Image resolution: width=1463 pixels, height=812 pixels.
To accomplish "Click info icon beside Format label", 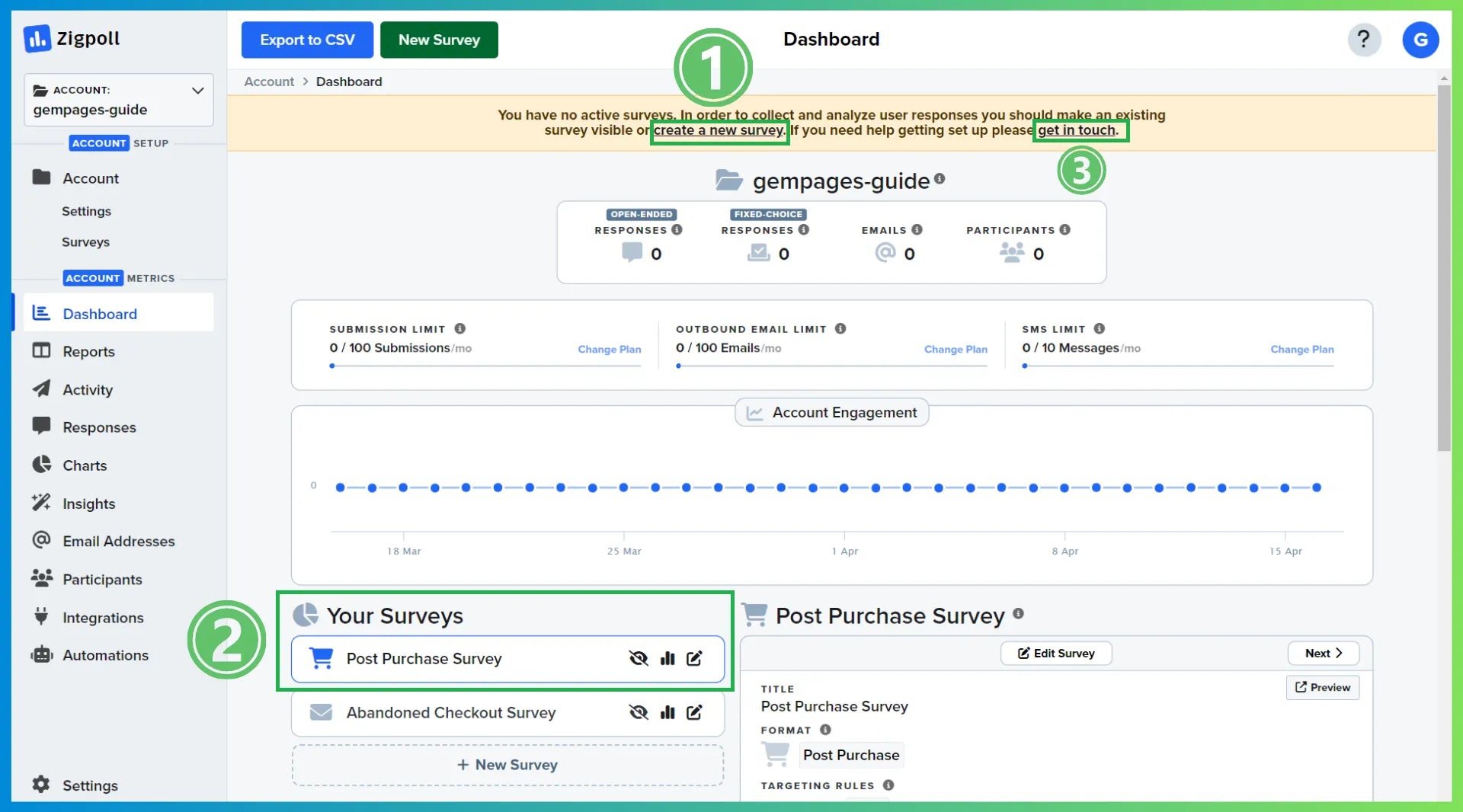I will (825, 730).
